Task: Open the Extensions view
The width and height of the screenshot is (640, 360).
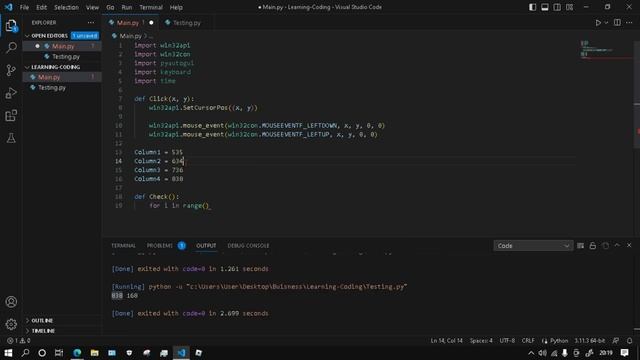Action: [x=11, y=116]
